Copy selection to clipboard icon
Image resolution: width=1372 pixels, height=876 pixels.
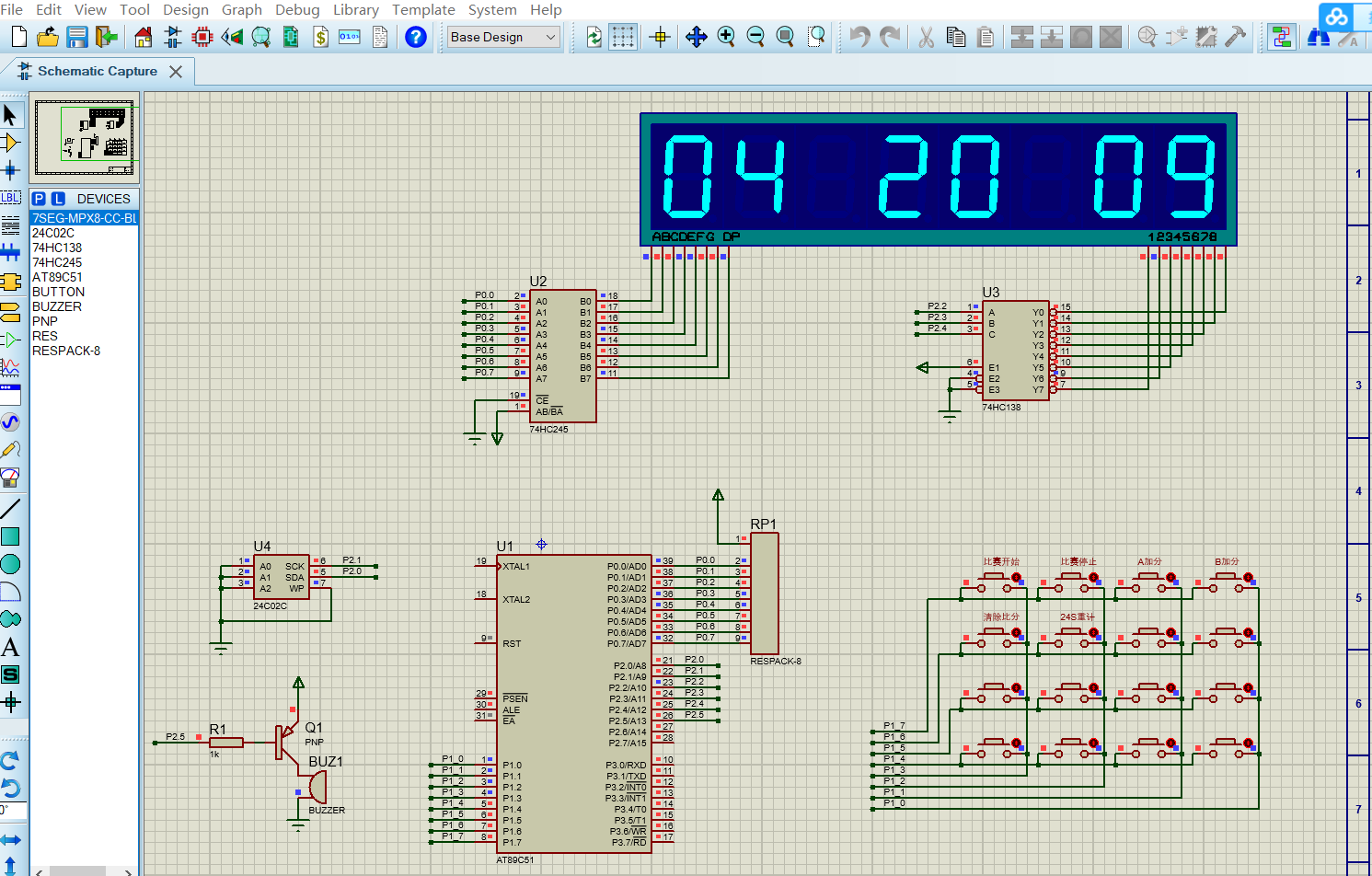[956, 37]
